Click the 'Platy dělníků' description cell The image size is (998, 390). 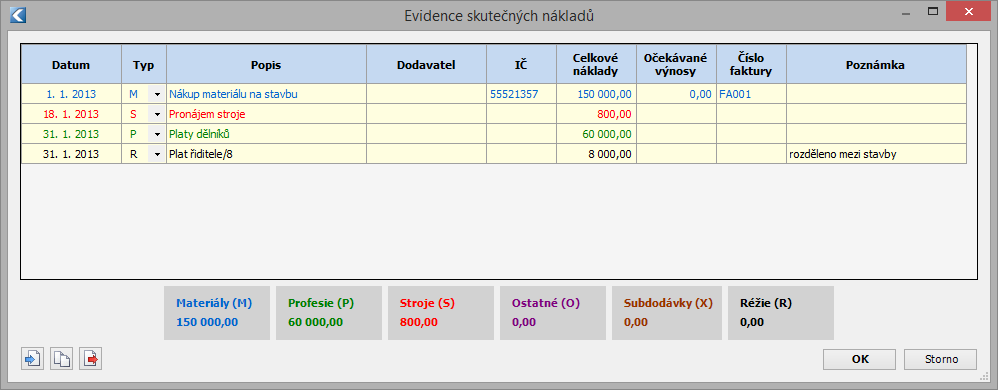[266, 134]
